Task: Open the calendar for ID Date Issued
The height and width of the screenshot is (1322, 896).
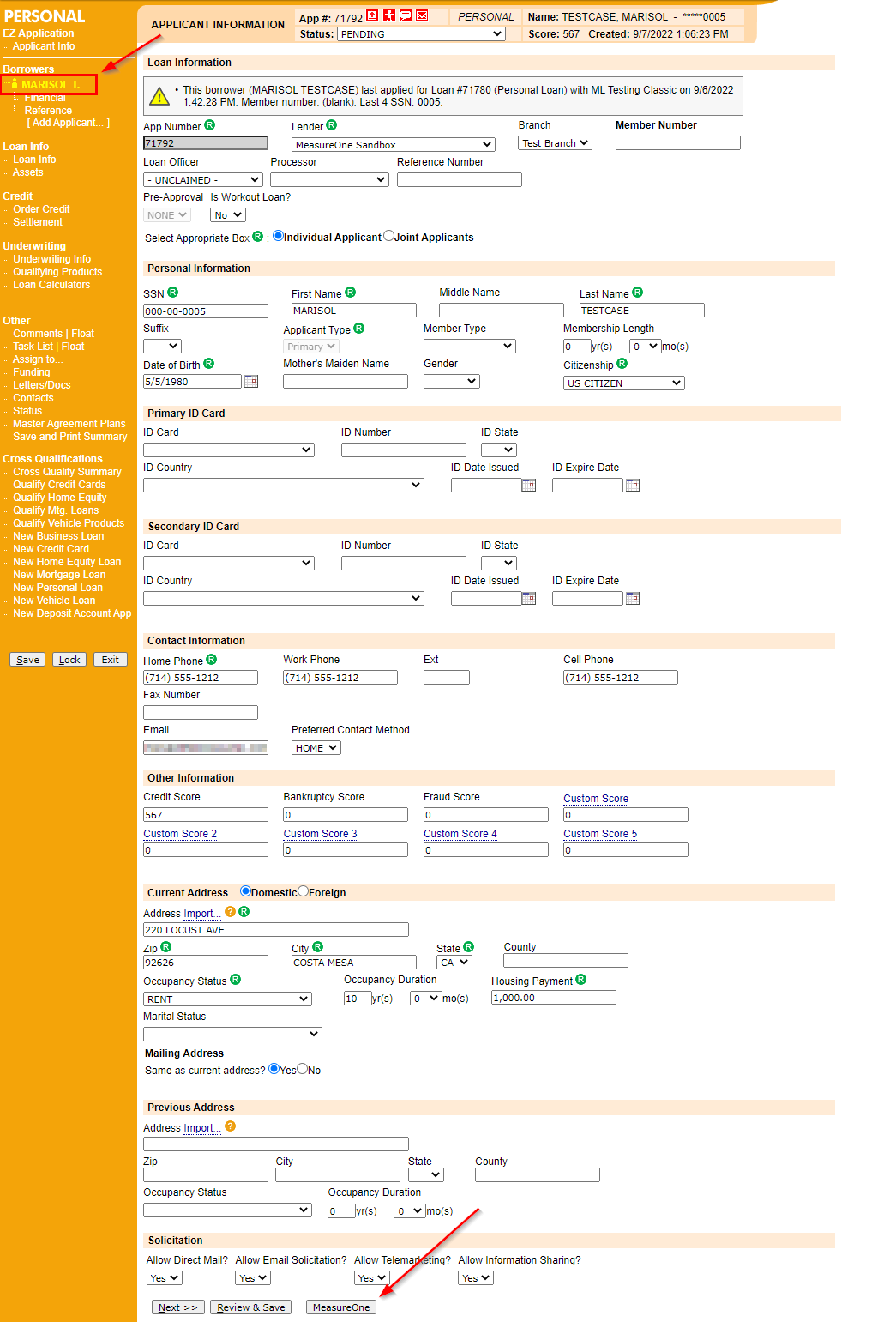Action: pyautogui.click(x=529, y=485)
